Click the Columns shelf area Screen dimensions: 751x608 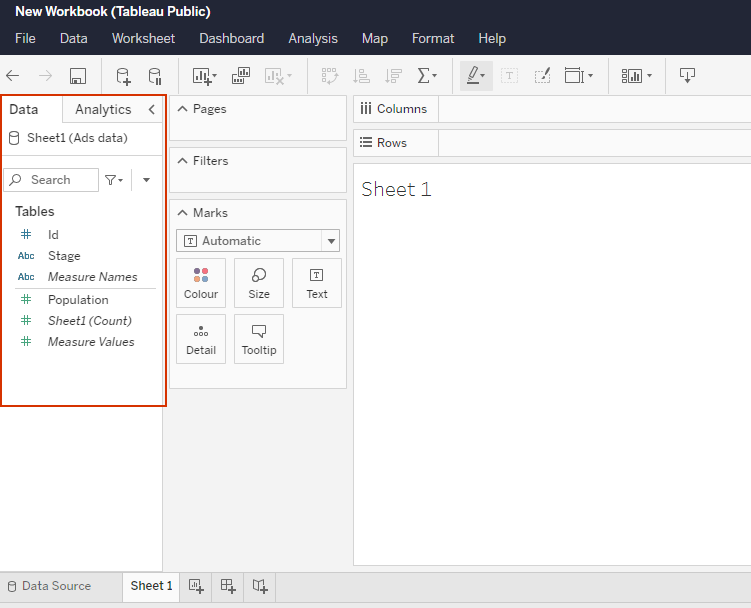click(x=594, y=109)
